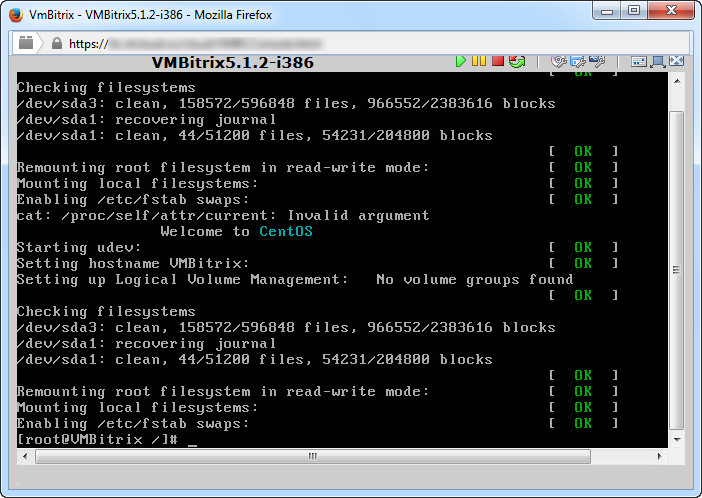Restart the VM with red-green arrows icon
702x498 pixels.
click(x=517, y=61)
